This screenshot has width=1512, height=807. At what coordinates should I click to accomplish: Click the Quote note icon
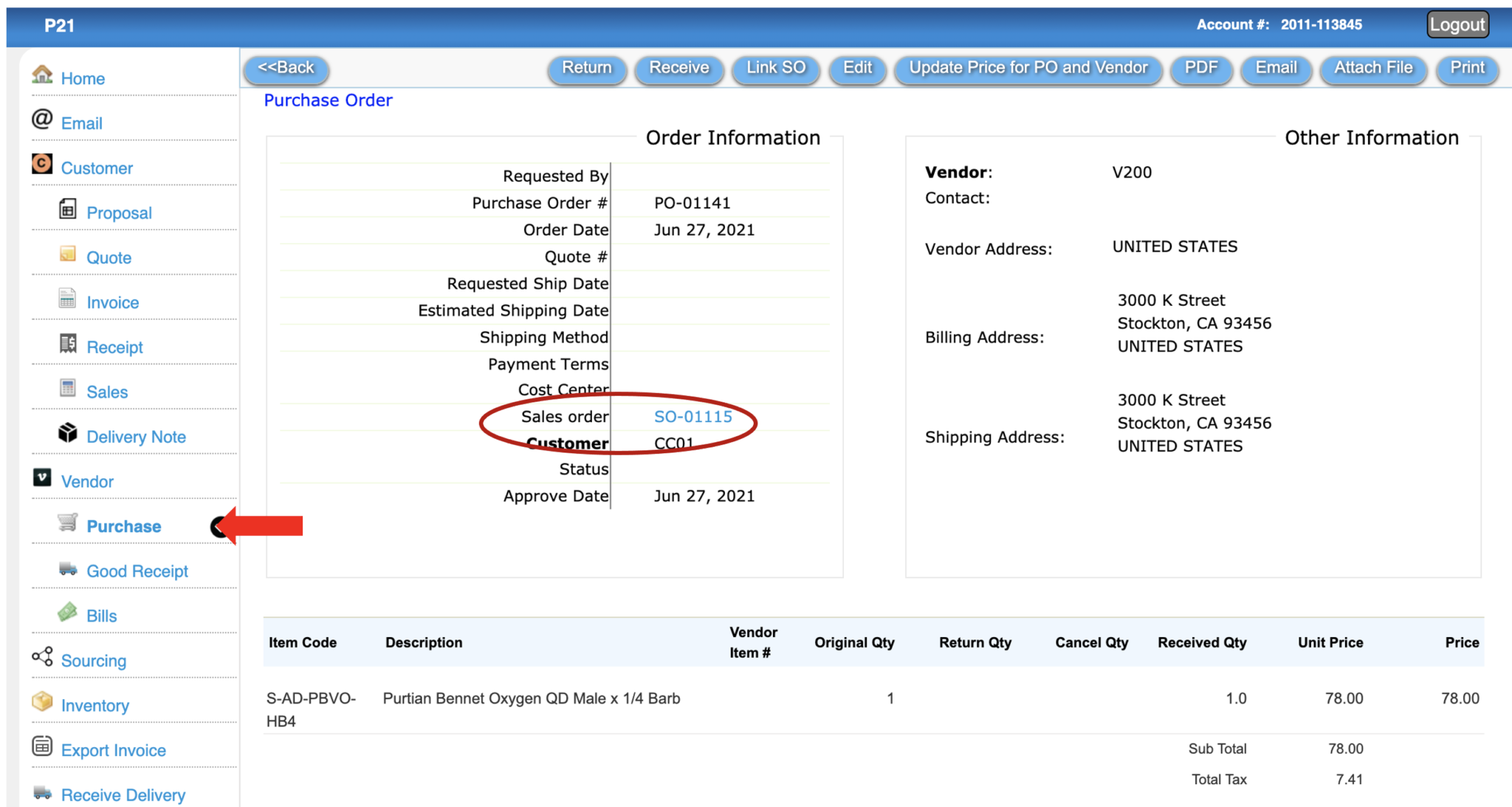pyautogui.click(x=67, y=254)
